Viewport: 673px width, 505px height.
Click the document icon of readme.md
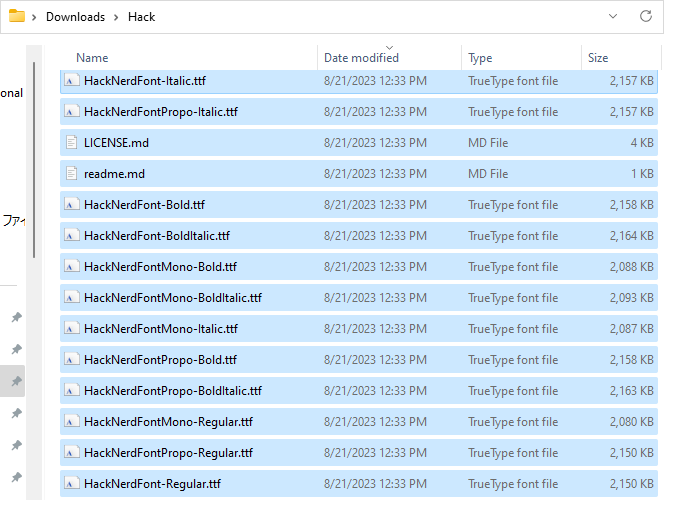tap(72, 173)
